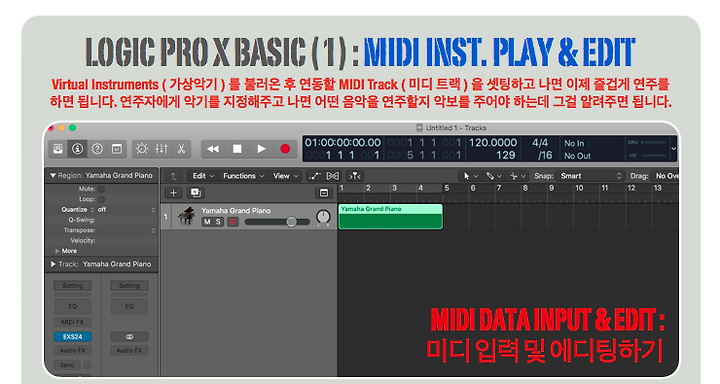Screen dimensions: 720x384
Task: Show the Toolbar toggle button
Action: coord(117,149)
